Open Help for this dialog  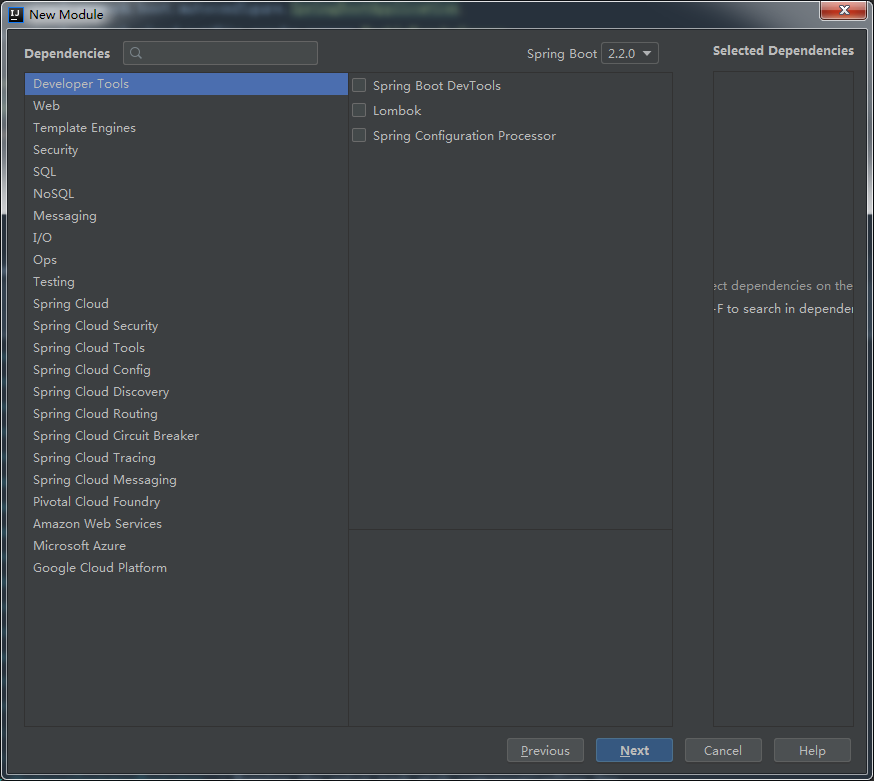click(812, 750)
